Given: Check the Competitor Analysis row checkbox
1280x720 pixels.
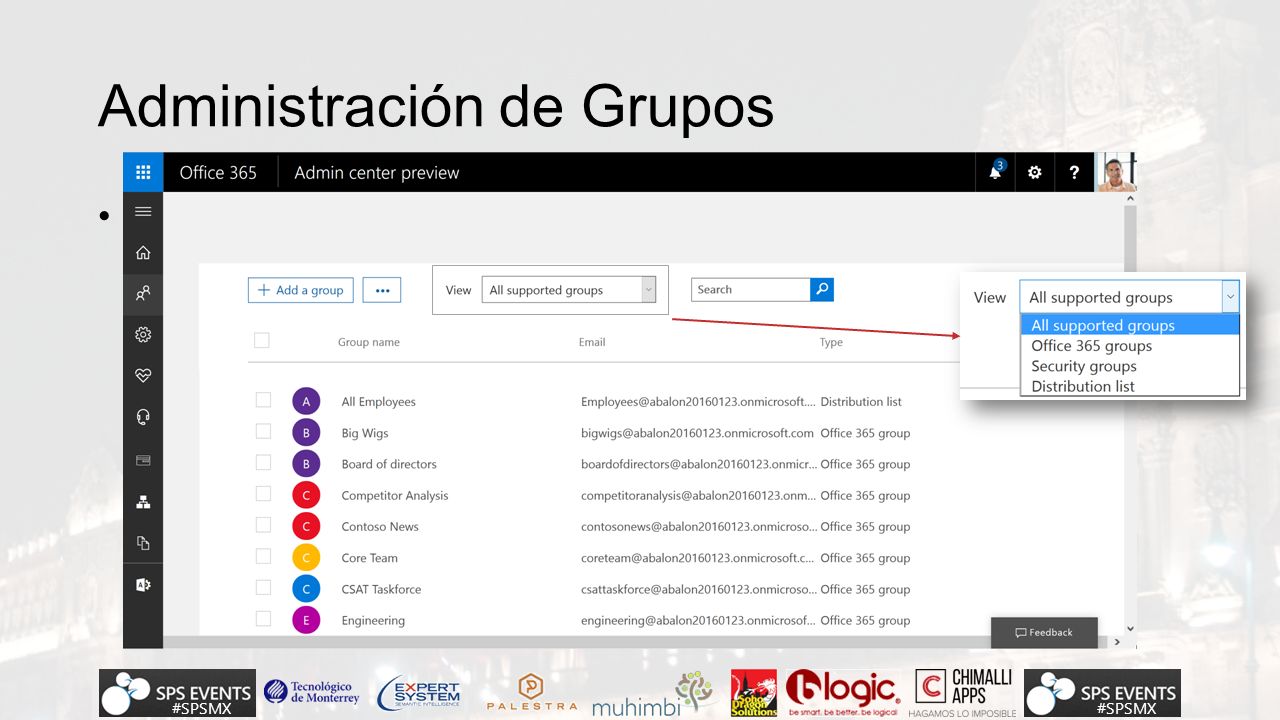Looking at the screenshot, I should click(x=263, y=493).
